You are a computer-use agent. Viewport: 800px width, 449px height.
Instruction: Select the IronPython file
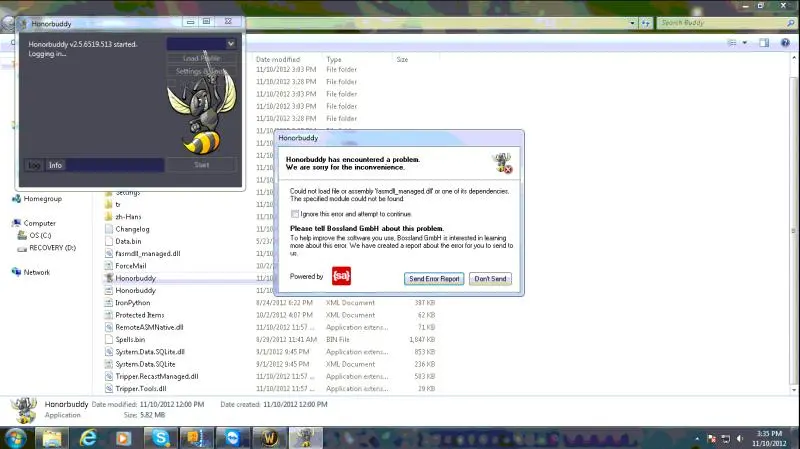point(133,303)
